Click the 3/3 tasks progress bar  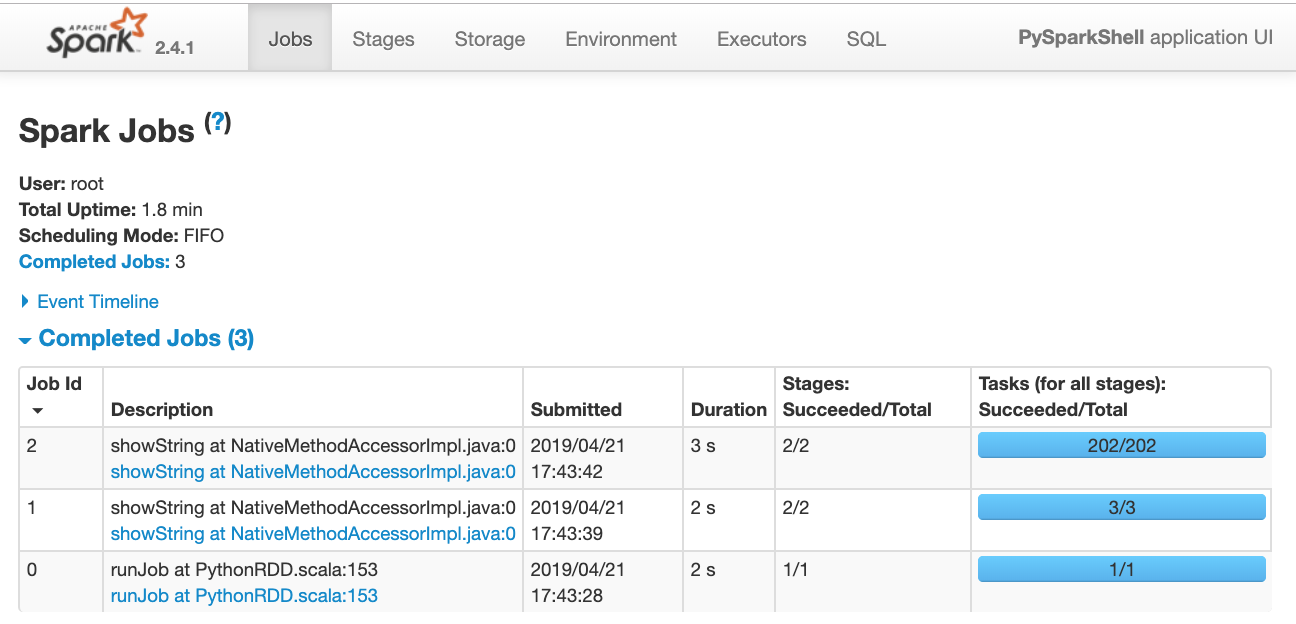(x=1121, y=507)
